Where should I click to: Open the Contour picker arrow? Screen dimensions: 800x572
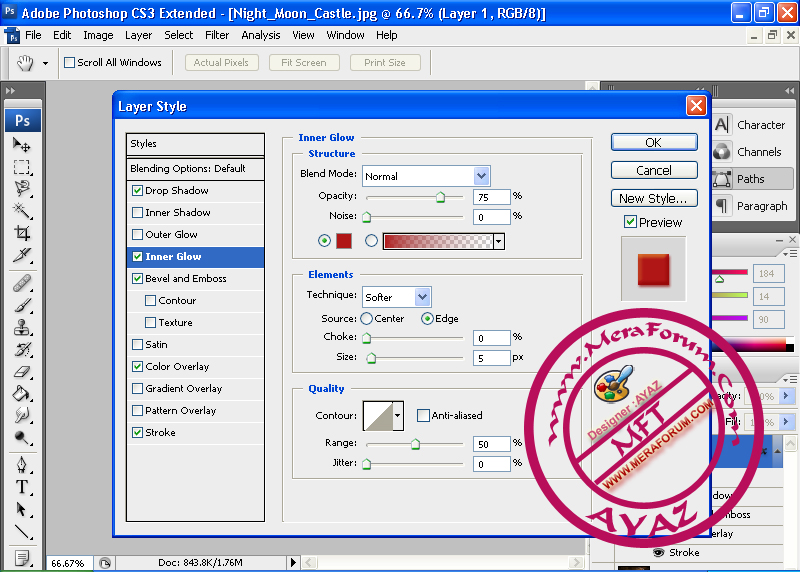(x=397, y=415)
